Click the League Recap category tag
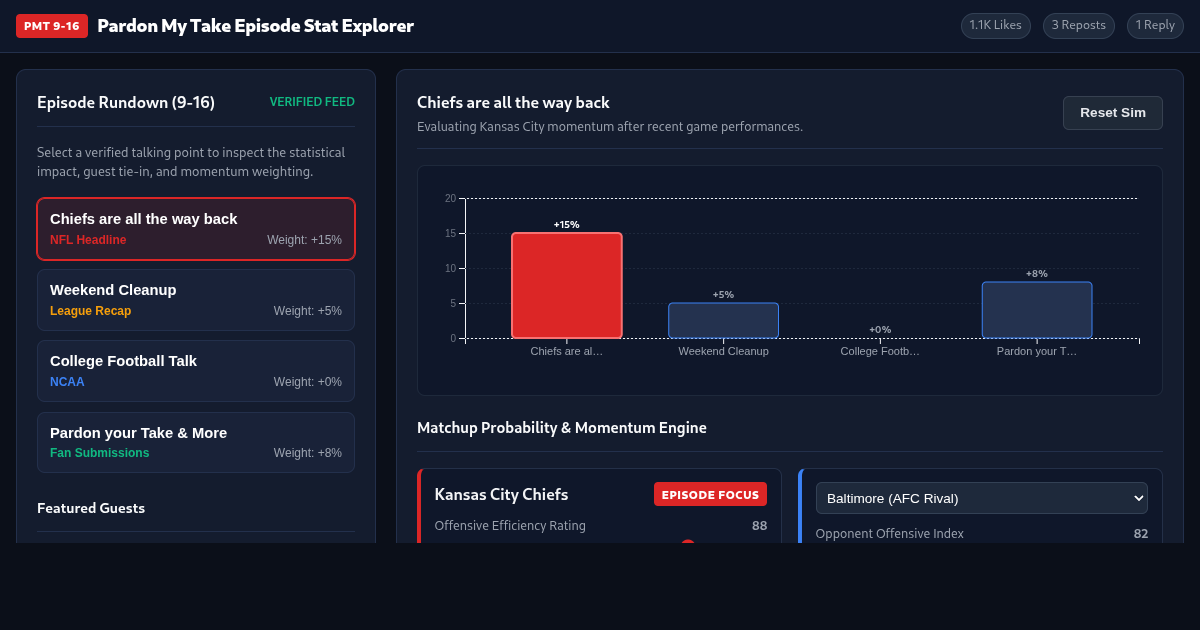The image size is (1200, 630). [90, 311]
